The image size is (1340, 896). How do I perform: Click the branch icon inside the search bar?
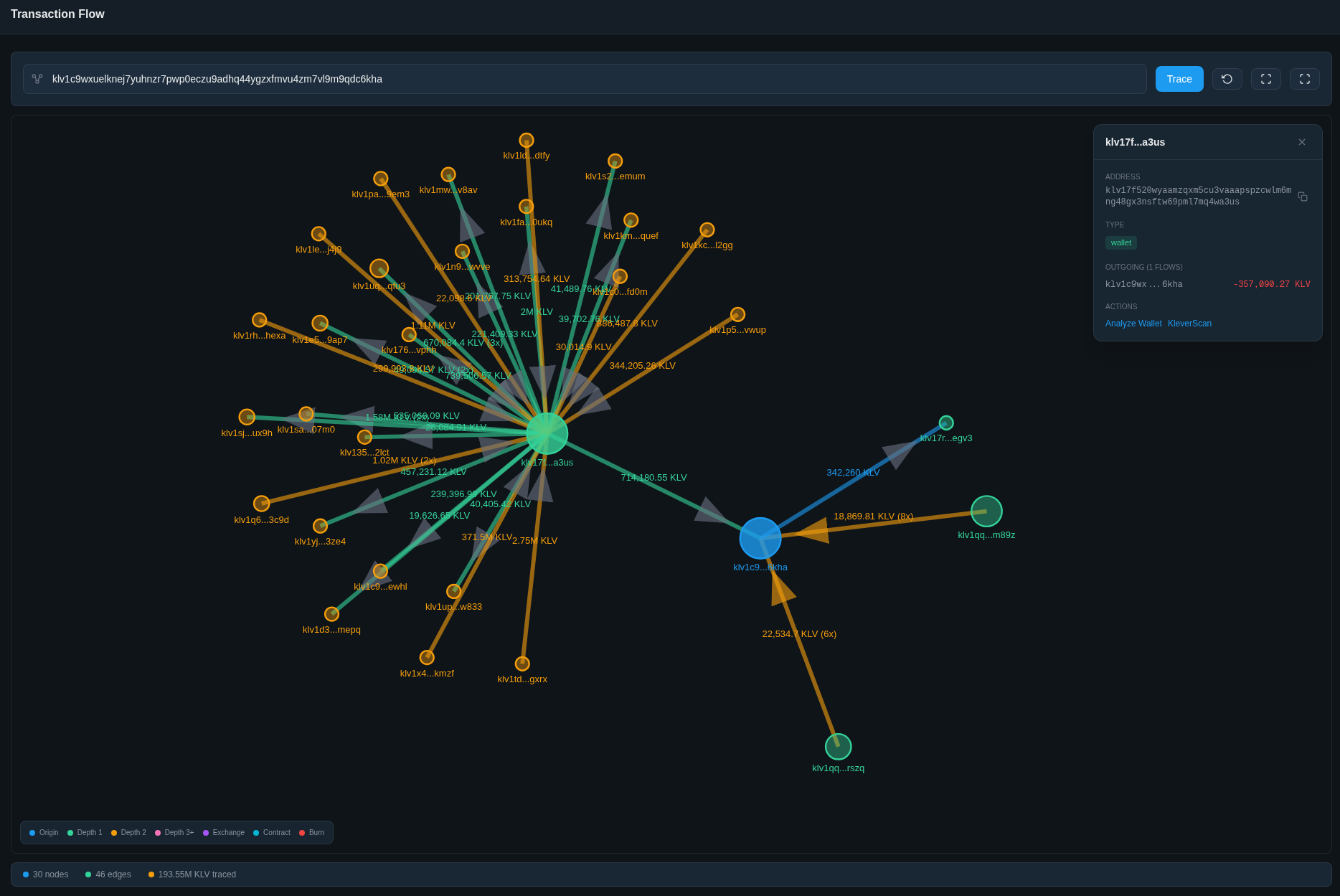pyautogui.click(x=37, y=79)
